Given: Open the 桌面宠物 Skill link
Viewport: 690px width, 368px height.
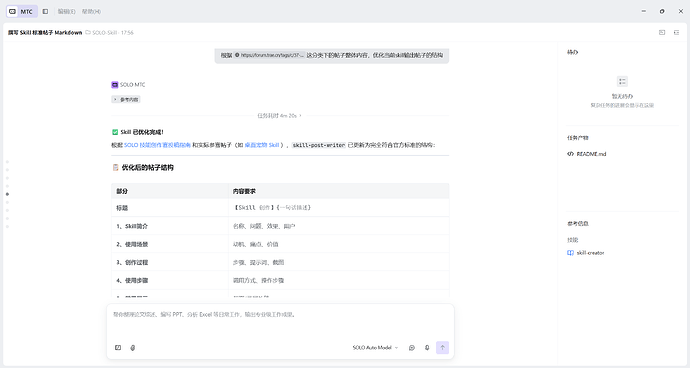Looking at the screenshot, I should click(262, 145).
